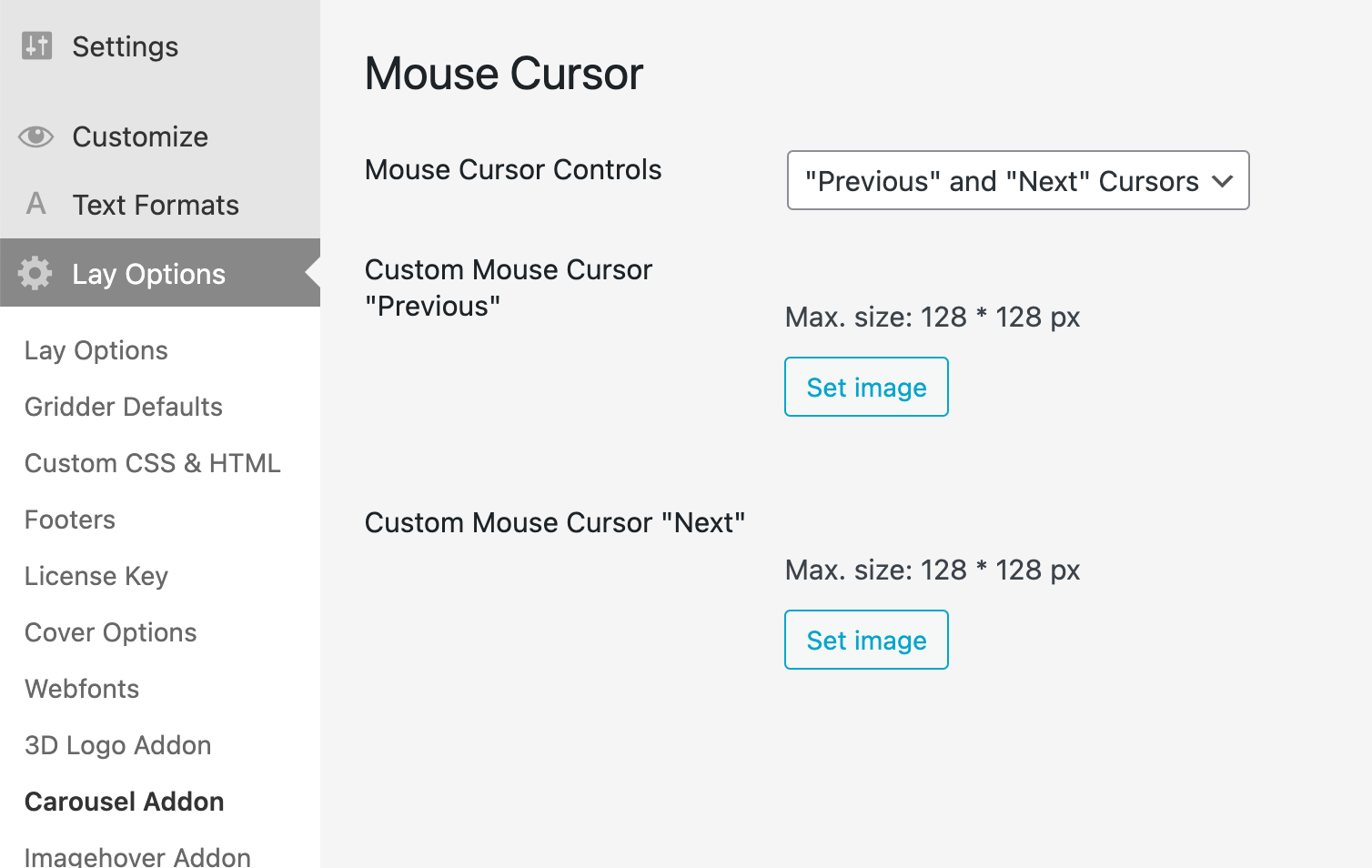Click the dropdown chevron arrow
This screenshot has height=868, width=1372.
click(1223, 181)
